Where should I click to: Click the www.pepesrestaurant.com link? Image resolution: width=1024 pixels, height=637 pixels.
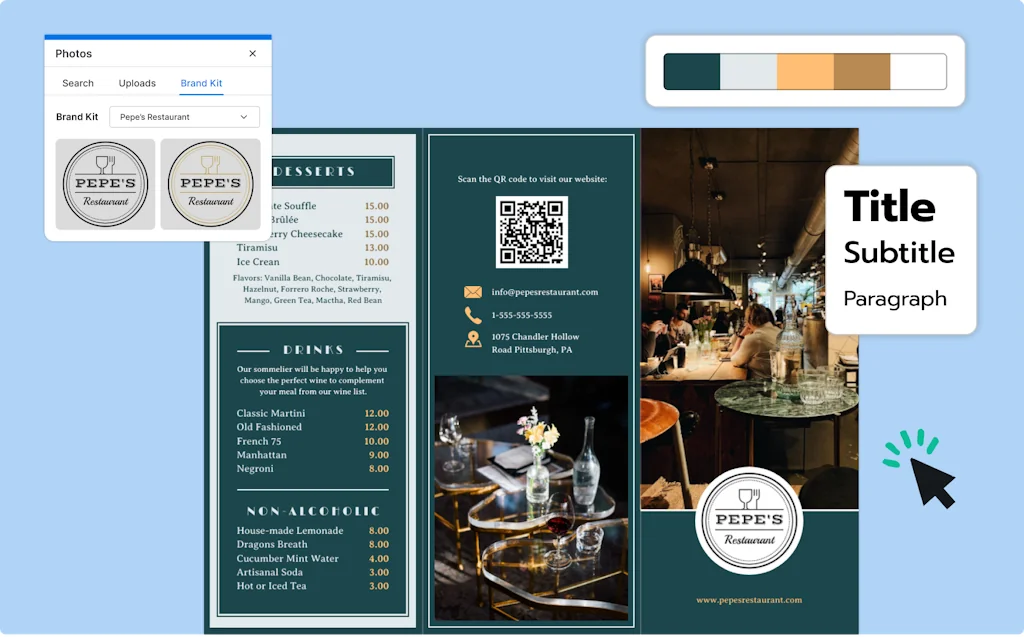(749, 600)
